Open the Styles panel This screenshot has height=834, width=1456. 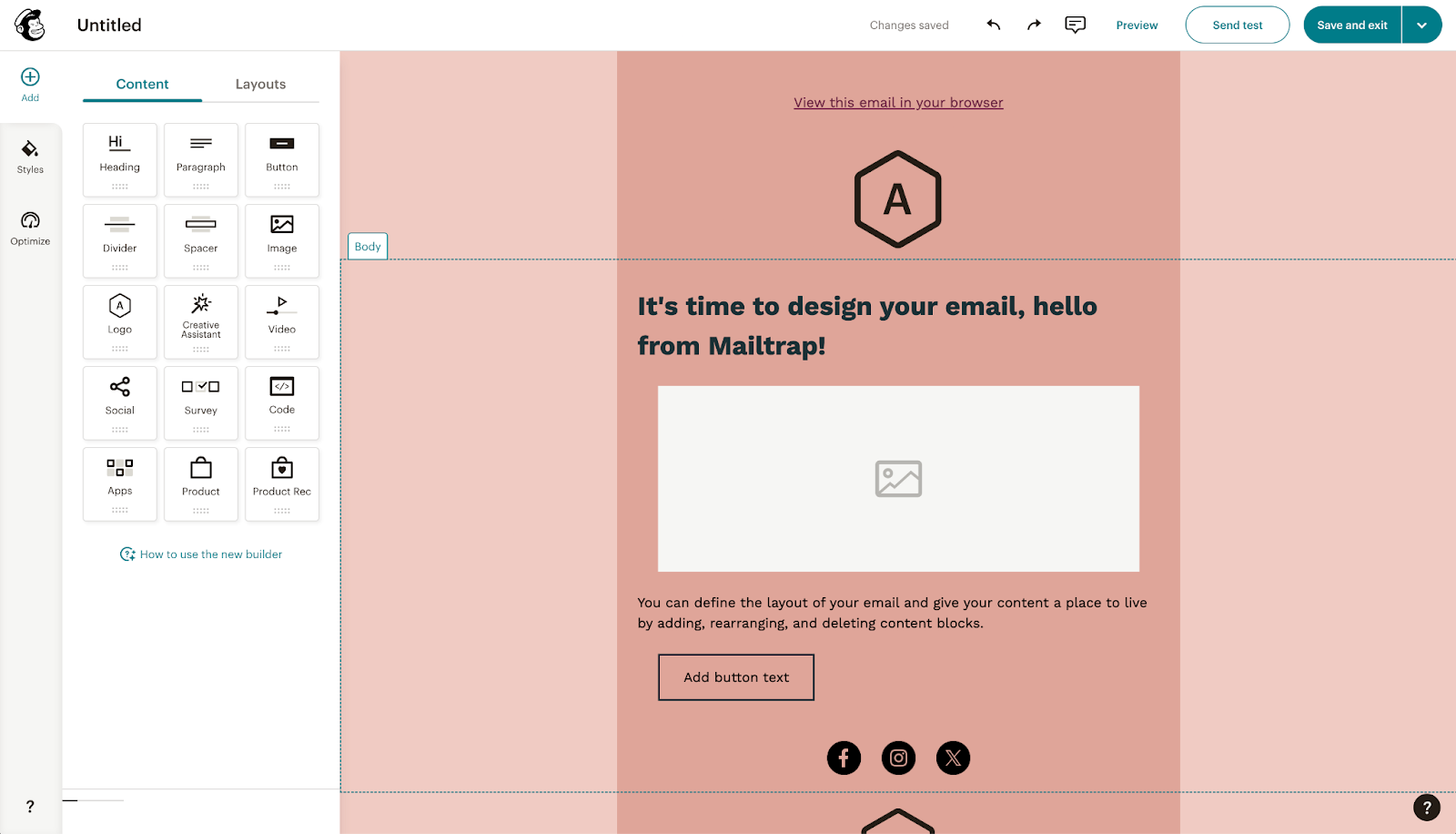pos(30,157)
